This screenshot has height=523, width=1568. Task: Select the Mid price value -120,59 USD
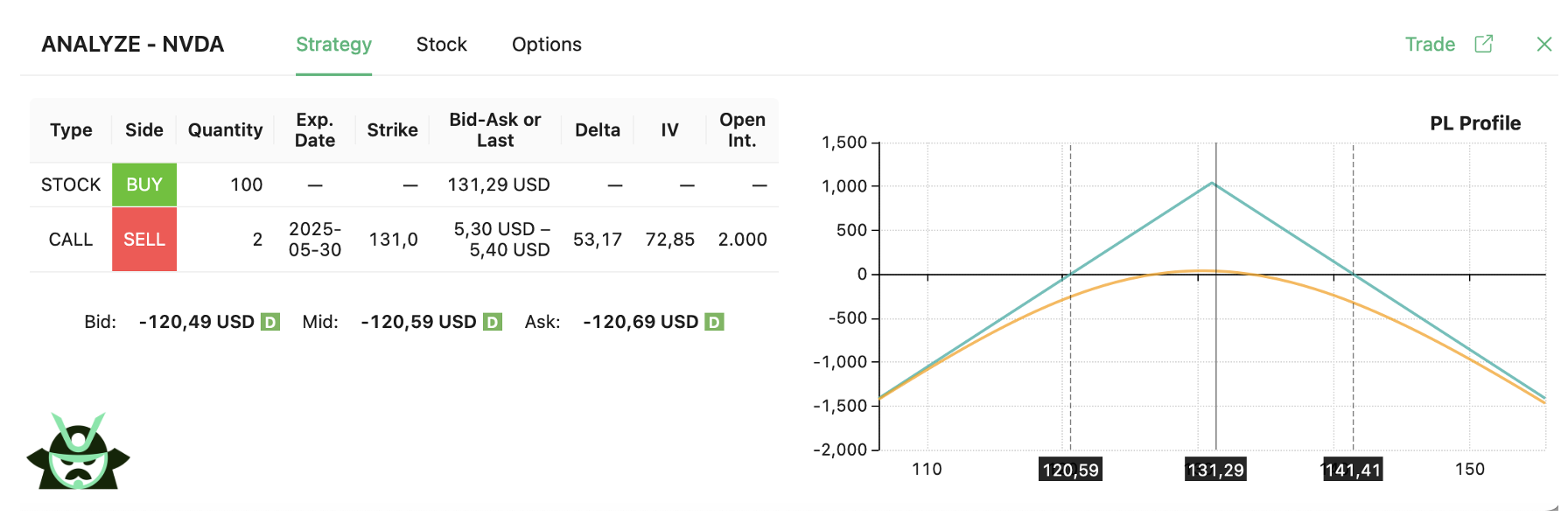[418, 321]
